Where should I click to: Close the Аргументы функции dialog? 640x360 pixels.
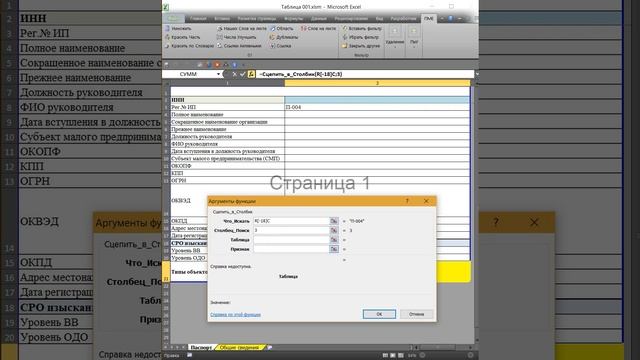click(426, 201)
